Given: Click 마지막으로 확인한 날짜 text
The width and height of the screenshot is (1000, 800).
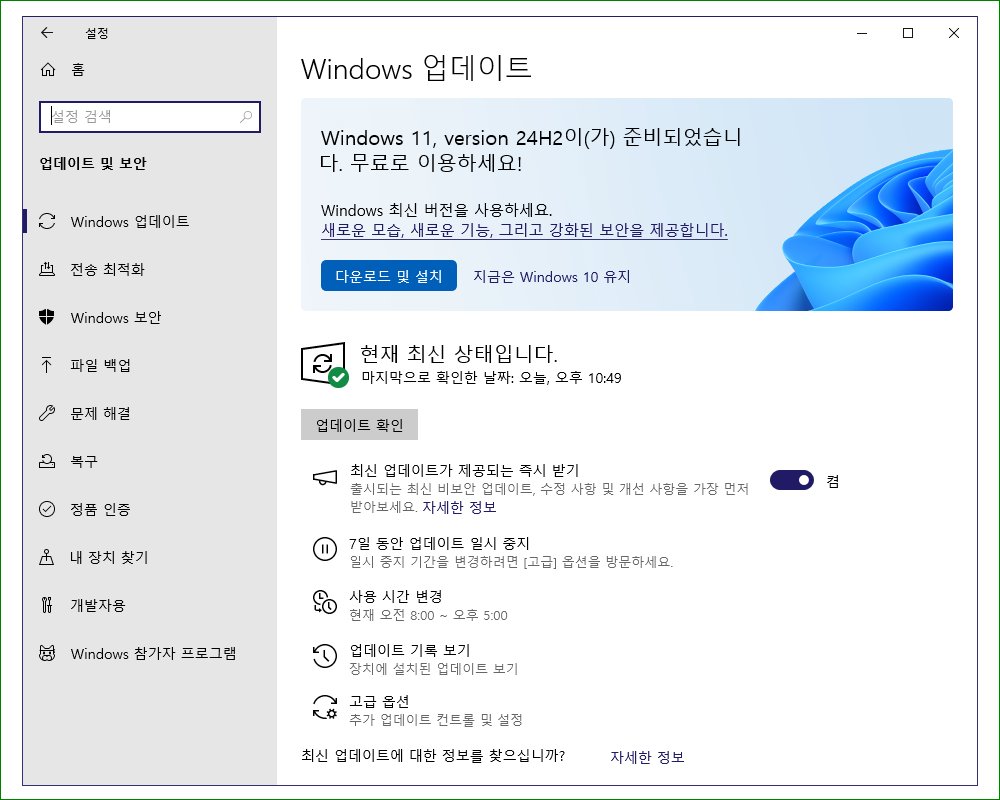Looking at the screenshot, I should [491, 378].
